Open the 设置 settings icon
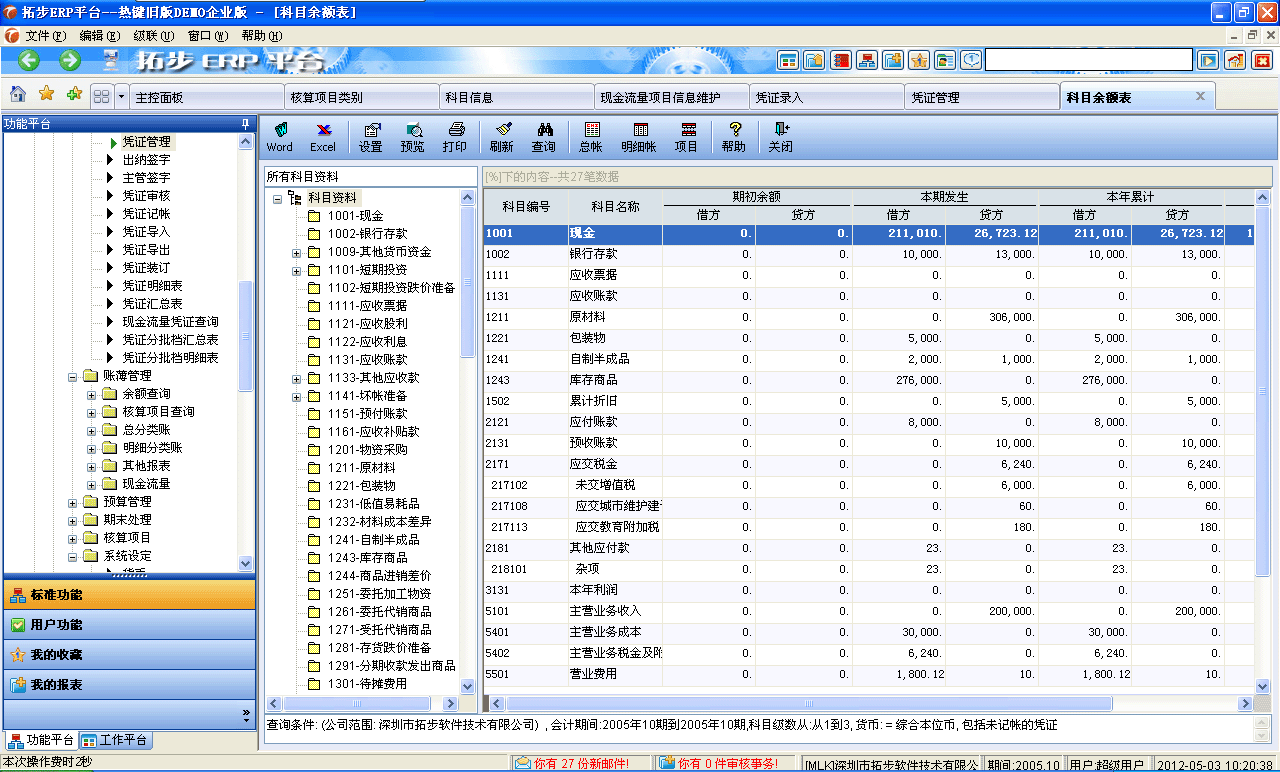 (x=371, y=135)
